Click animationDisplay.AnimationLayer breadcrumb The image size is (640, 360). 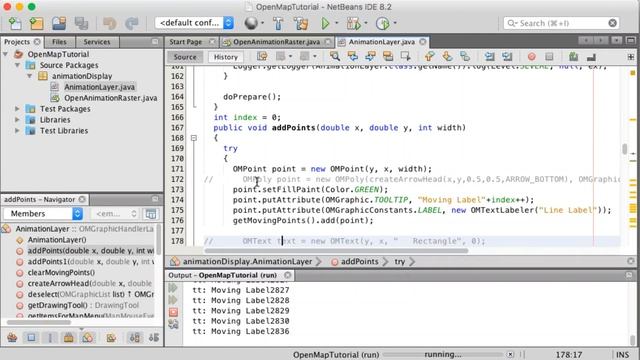click(247, 262)
